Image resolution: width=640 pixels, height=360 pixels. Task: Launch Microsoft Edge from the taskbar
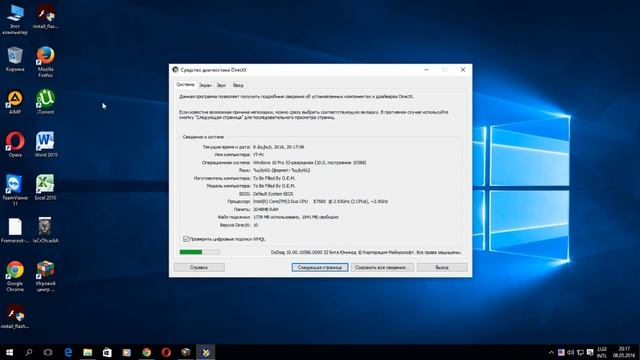pyautogui.click(x=68, y=352)
